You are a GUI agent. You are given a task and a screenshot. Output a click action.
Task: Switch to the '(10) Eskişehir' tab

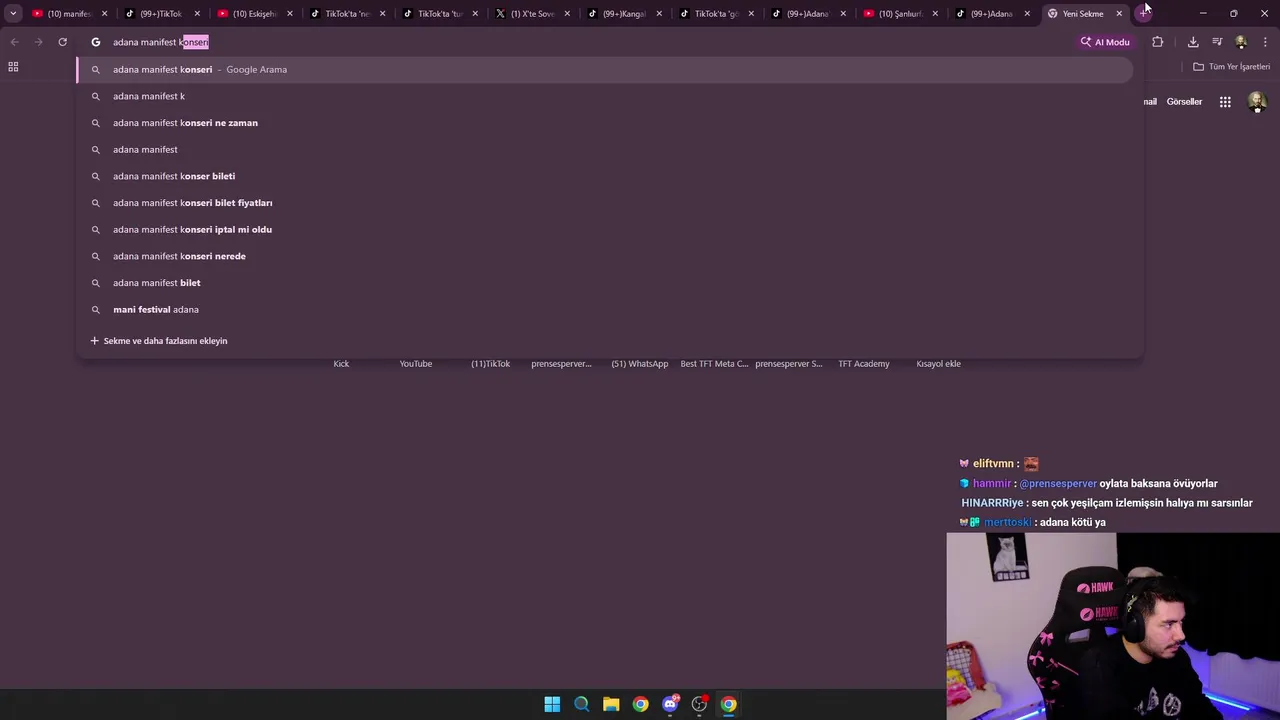(x=253, y=14)
